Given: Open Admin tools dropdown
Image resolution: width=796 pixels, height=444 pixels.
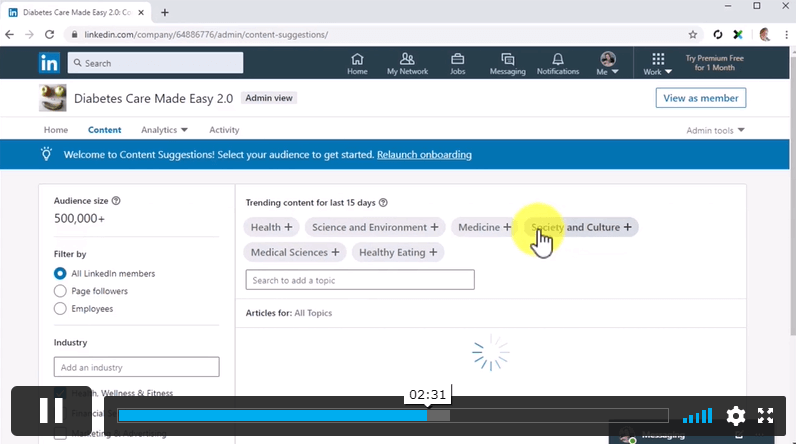Looking at the screenshot, I should click(x=715, y=130).
